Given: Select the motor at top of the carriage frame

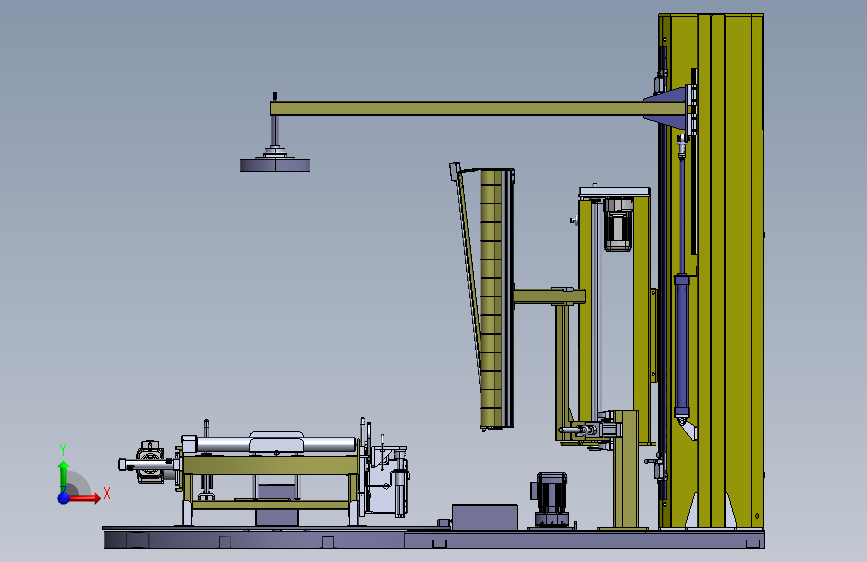Looking at the screenshot, I should 618,225.
